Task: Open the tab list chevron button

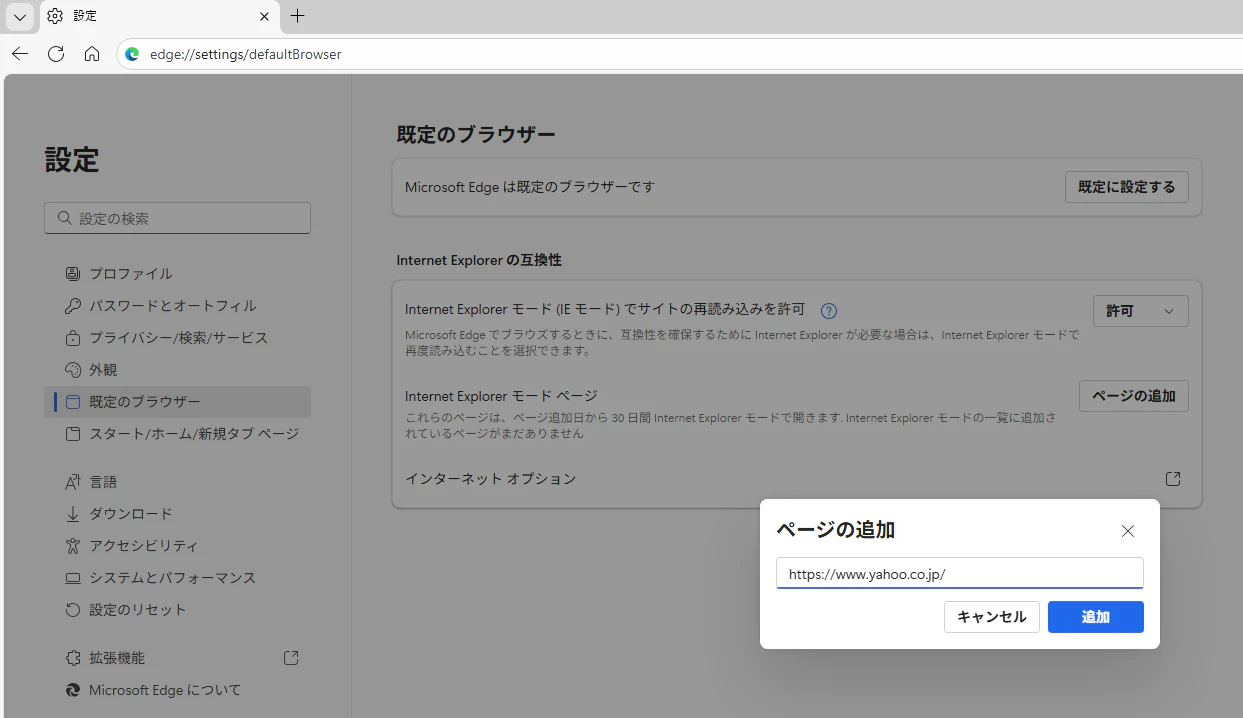Action: point(20,16)
